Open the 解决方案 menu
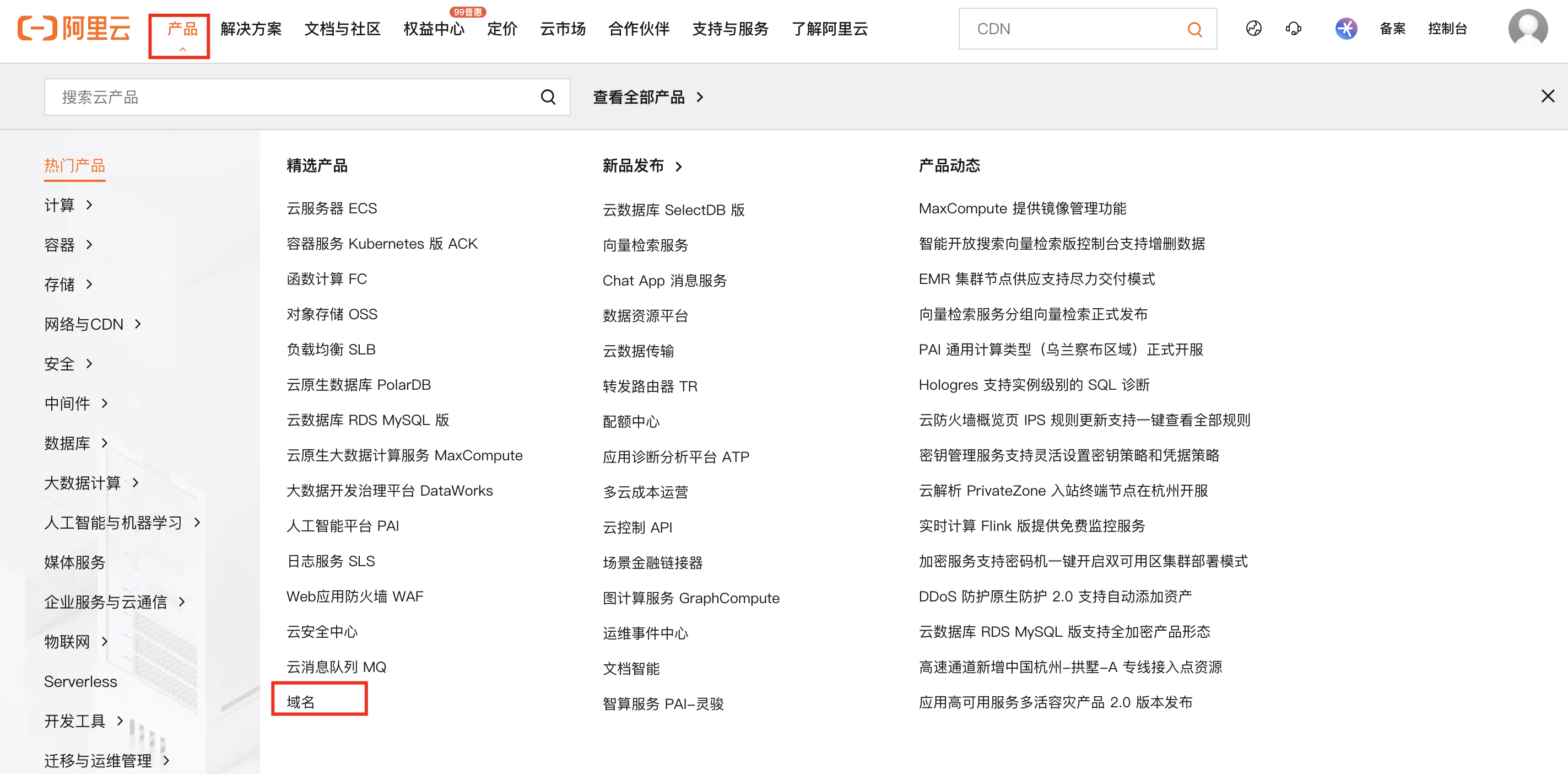1568x774 pixels. point(251,29)
